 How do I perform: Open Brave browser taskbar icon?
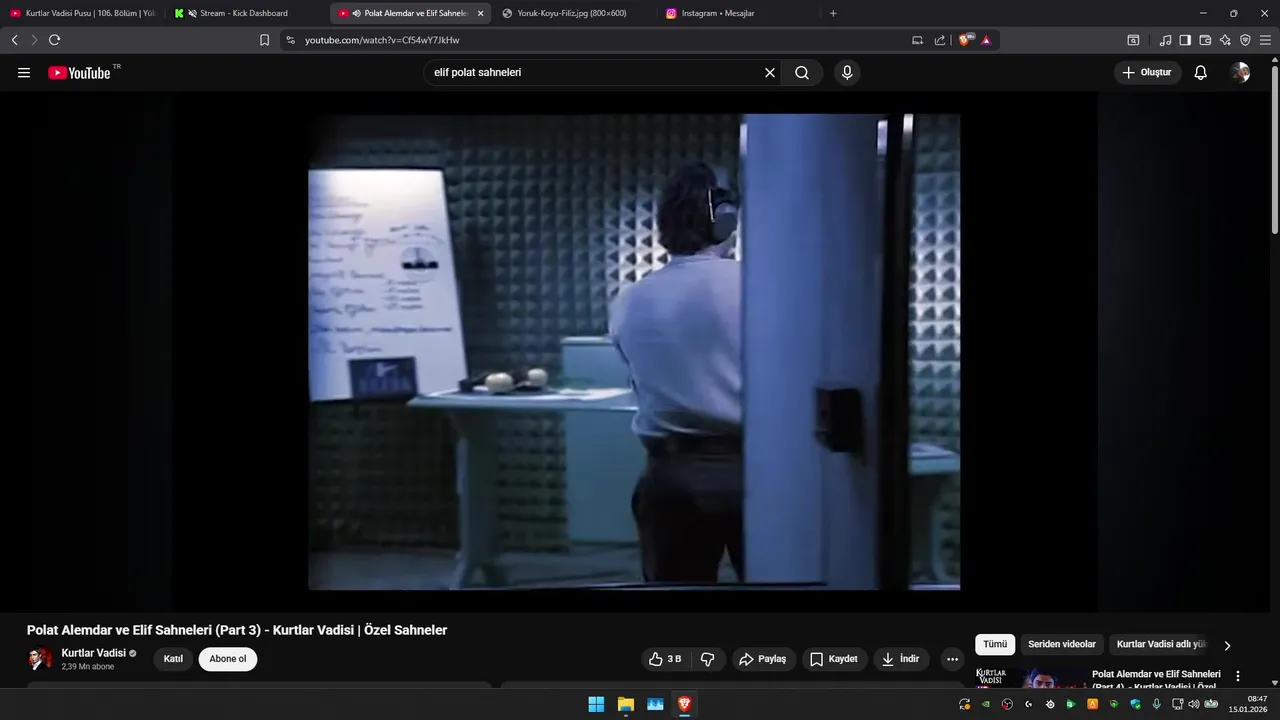[x=684, y=704]
